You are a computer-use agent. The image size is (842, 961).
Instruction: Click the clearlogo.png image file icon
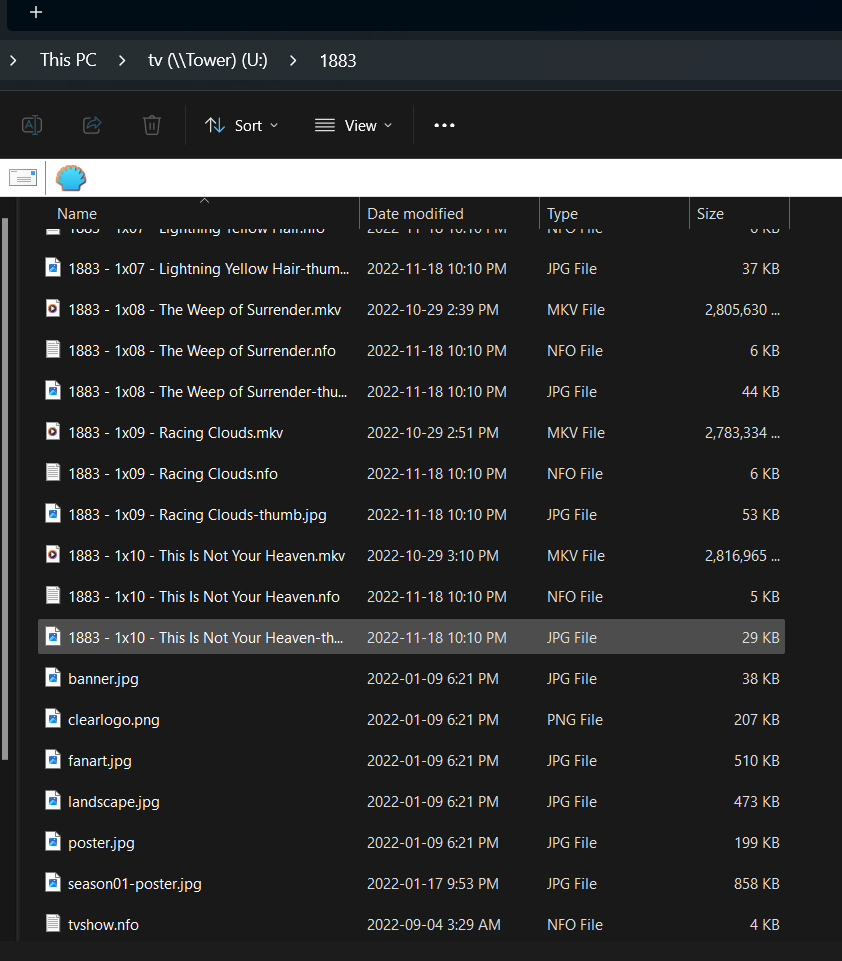(x=53, y=719)
